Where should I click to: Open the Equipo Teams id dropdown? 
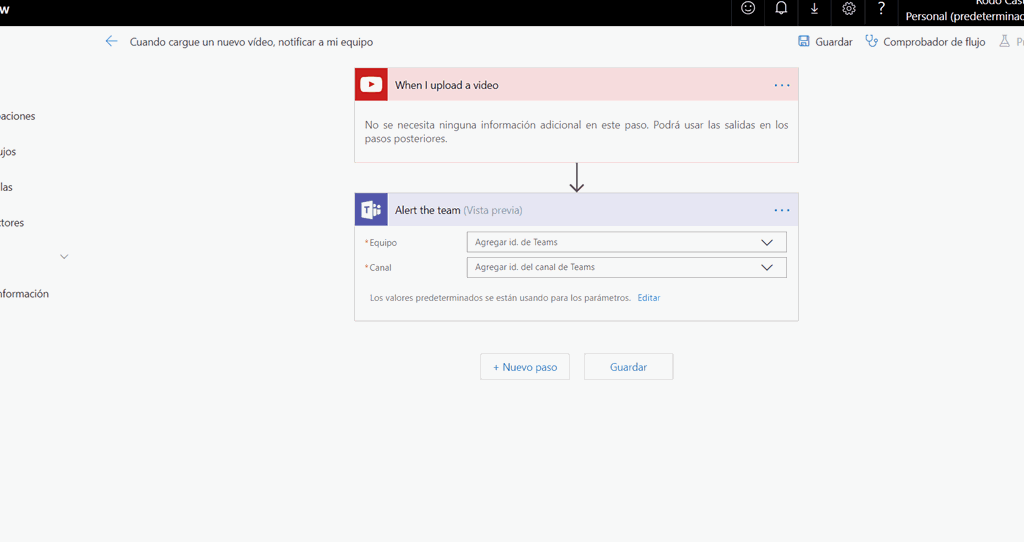pos(626,242)
